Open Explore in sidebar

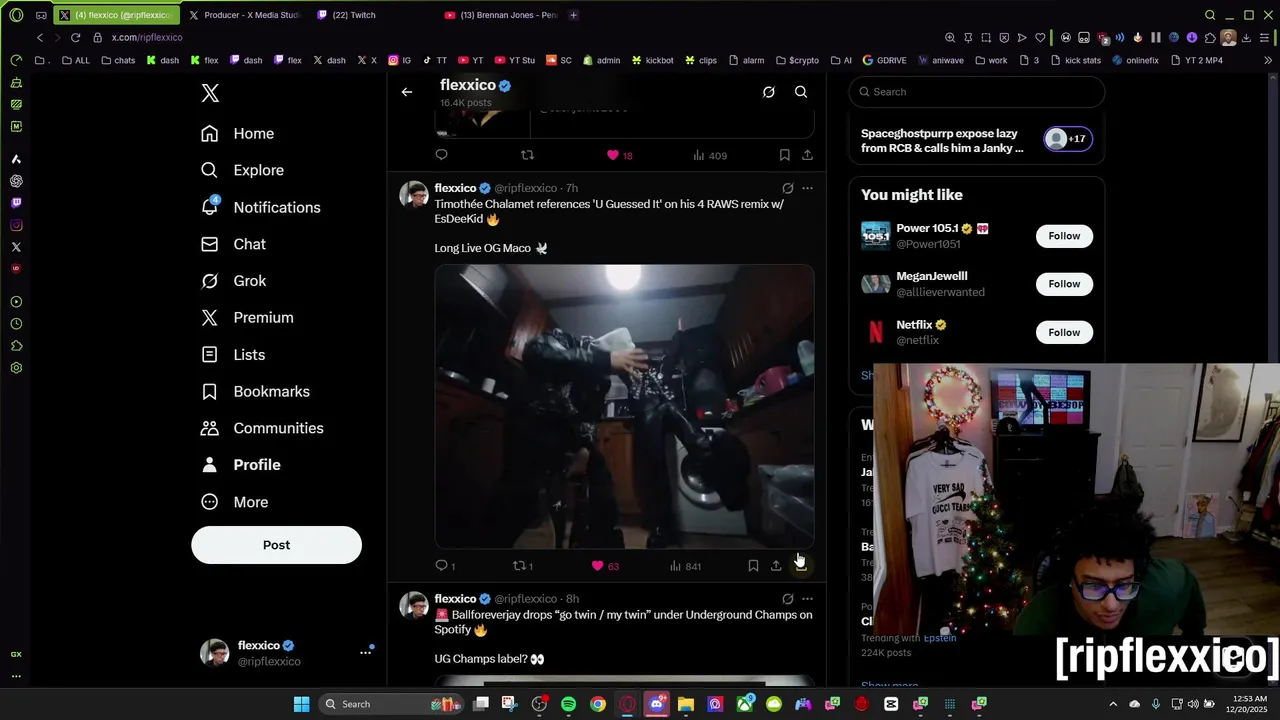[x=242, y=171]
